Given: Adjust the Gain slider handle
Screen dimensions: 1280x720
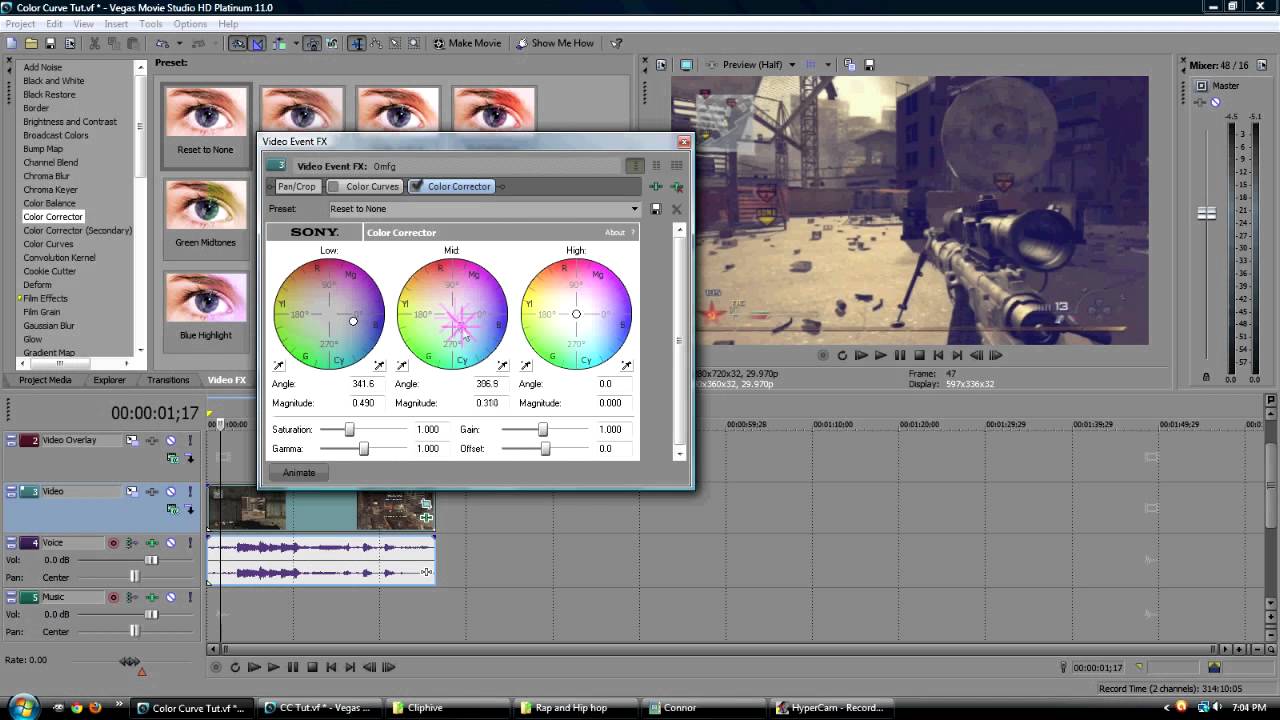Looking at the screenshot, I should pos(543,430).
